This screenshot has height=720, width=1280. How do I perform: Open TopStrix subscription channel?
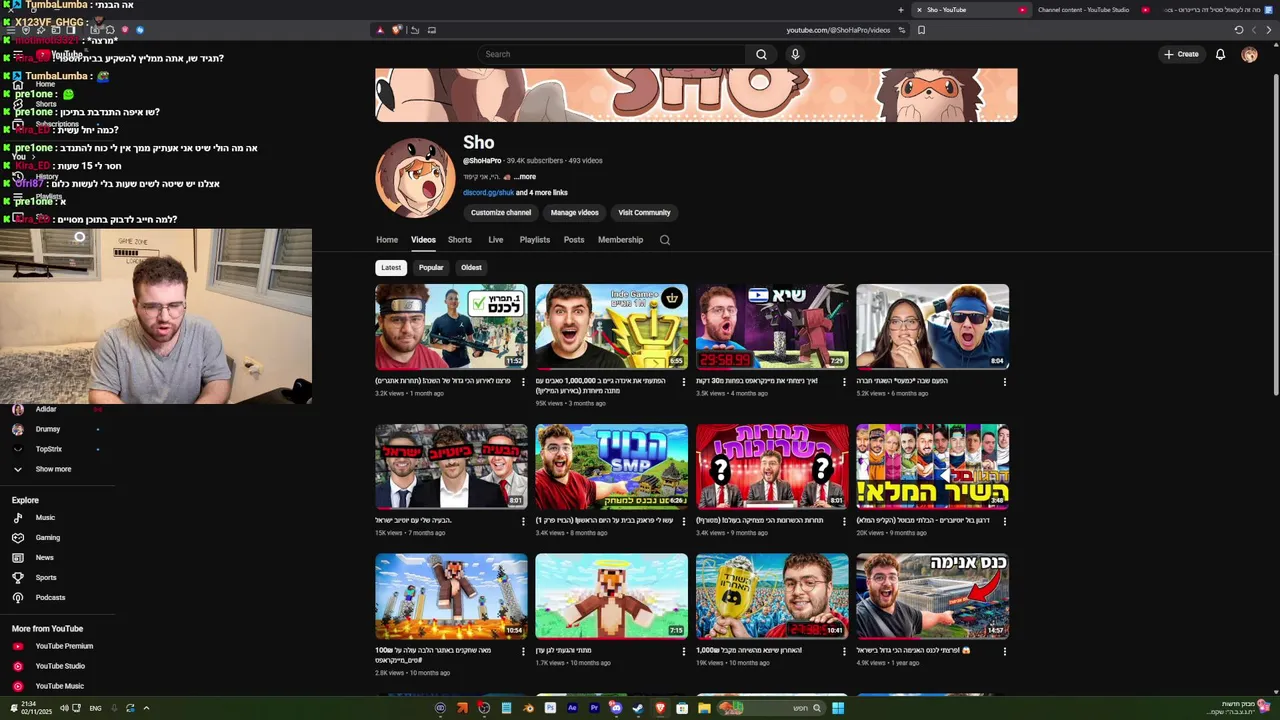coord(48,449)
